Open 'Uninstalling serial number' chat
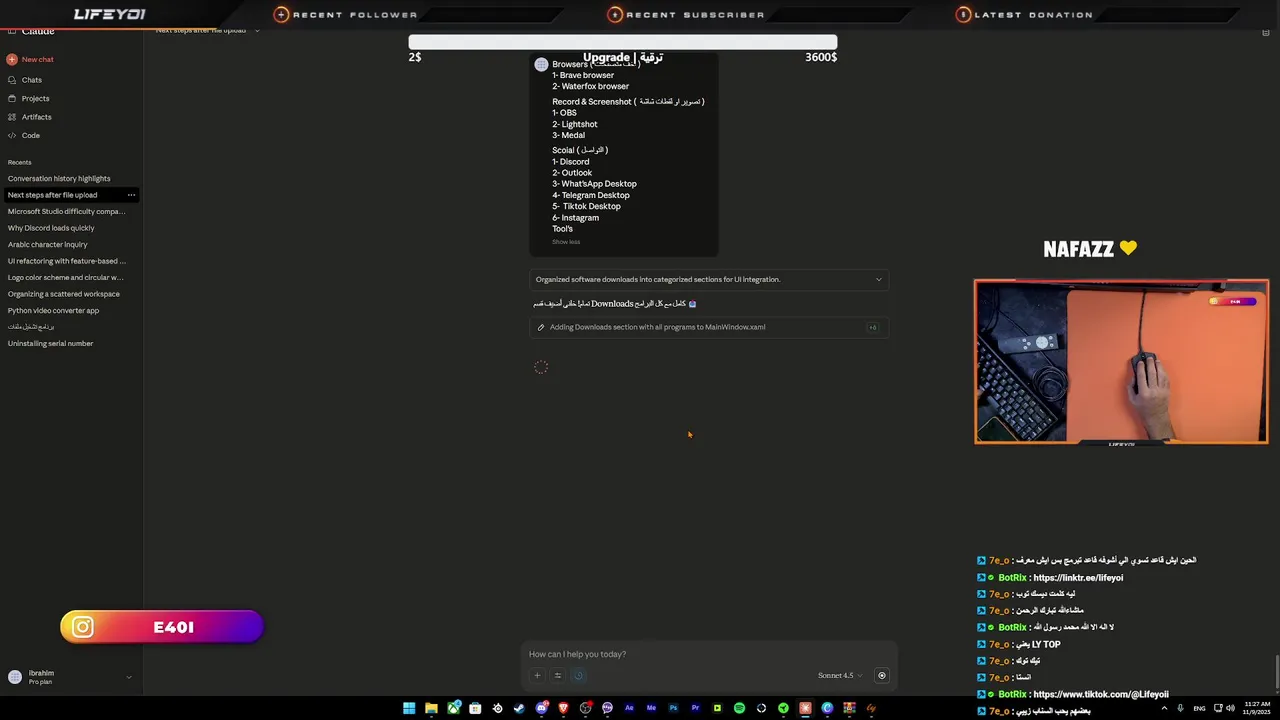1280x720 pixels. tap(51, 343)
